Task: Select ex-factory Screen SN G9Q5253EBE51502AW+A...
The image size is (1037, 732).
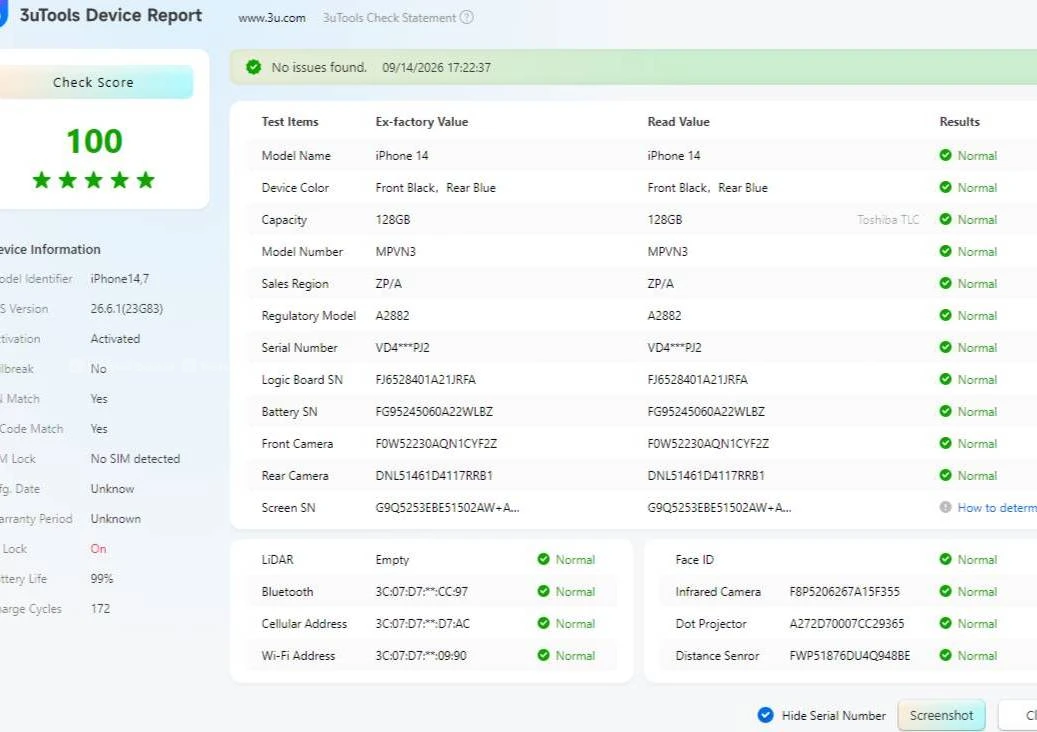Action: pos(447,508)
